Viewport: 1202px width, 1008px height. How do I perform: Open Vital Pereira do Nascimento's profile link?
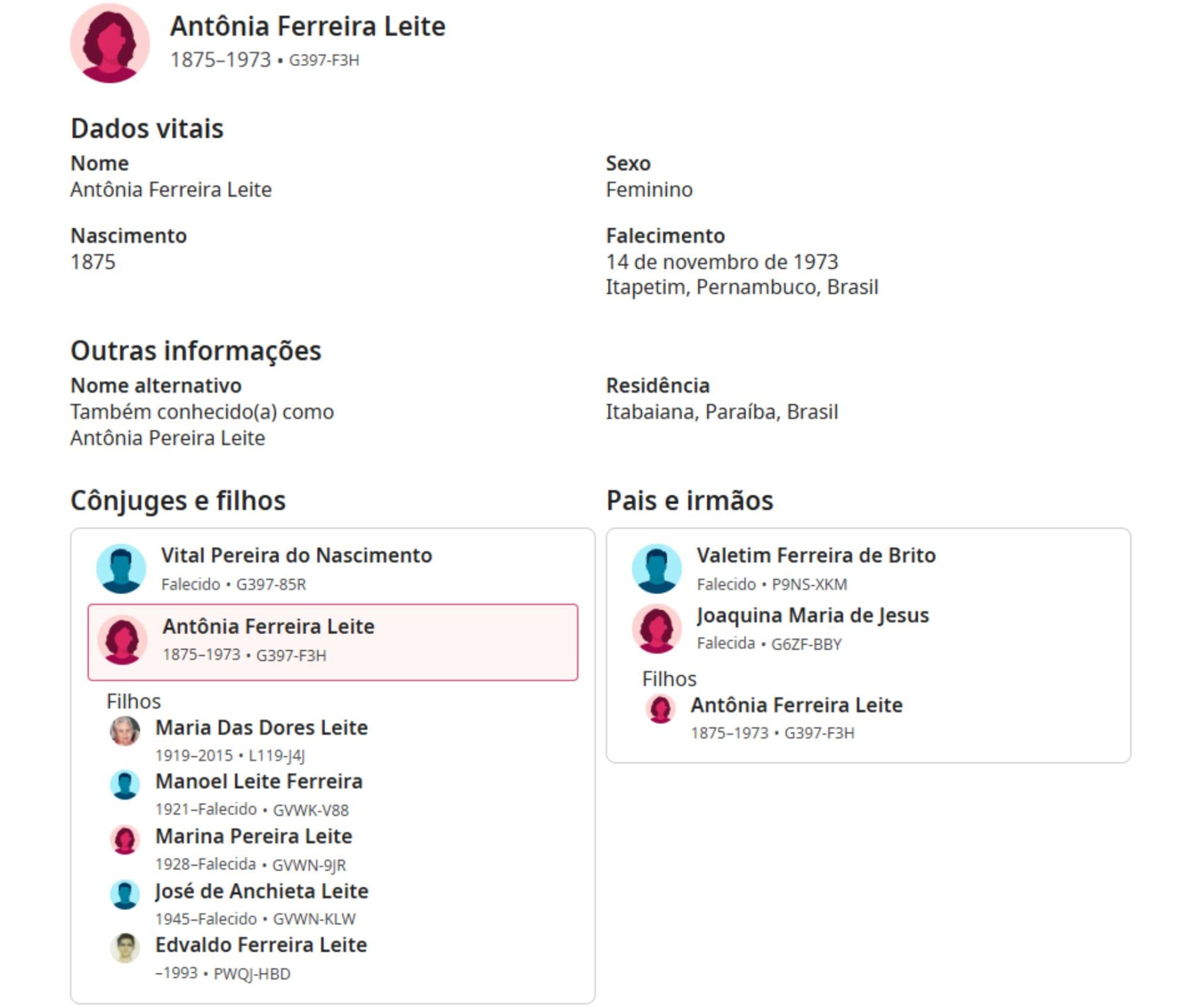click(296, 556)
